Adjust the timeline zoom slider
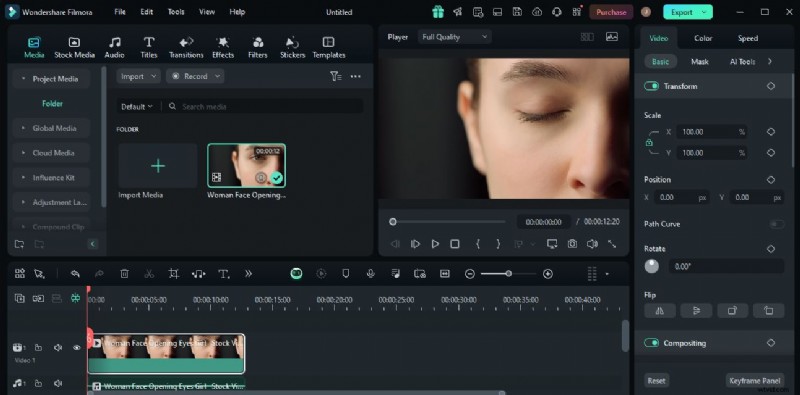The height and width of the screenshot is (395, 800). tap(508, 274)
